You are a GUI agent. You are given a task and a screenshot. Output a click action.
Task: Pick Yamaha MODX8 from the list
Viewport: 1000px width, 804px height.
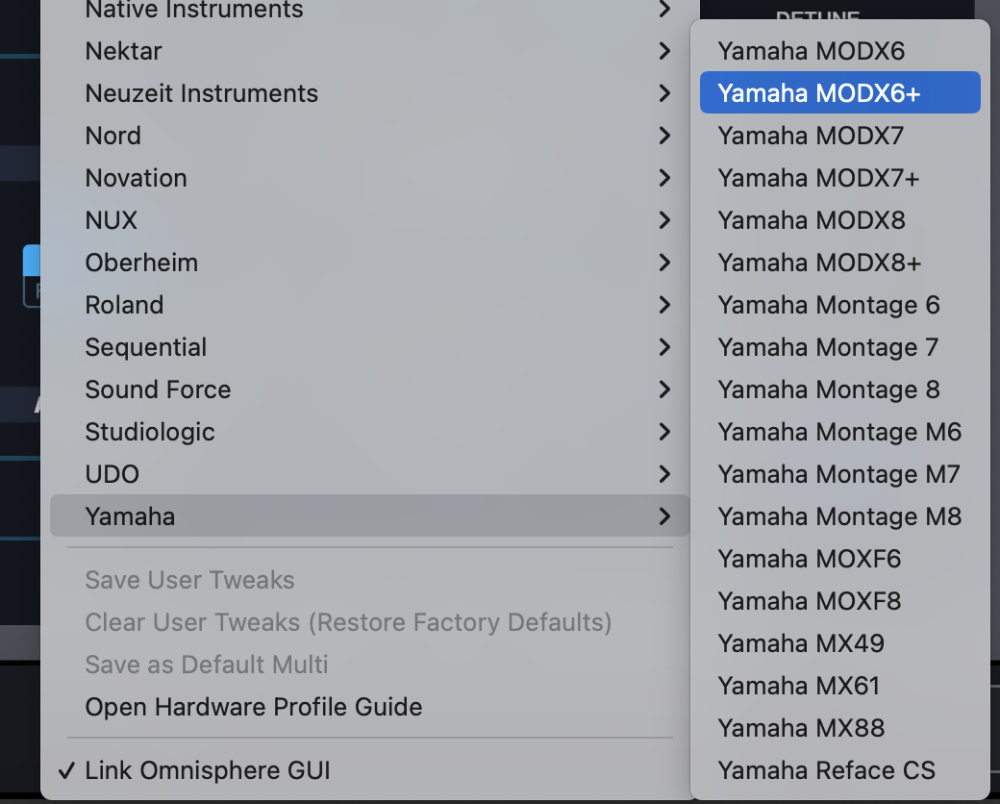811,220
